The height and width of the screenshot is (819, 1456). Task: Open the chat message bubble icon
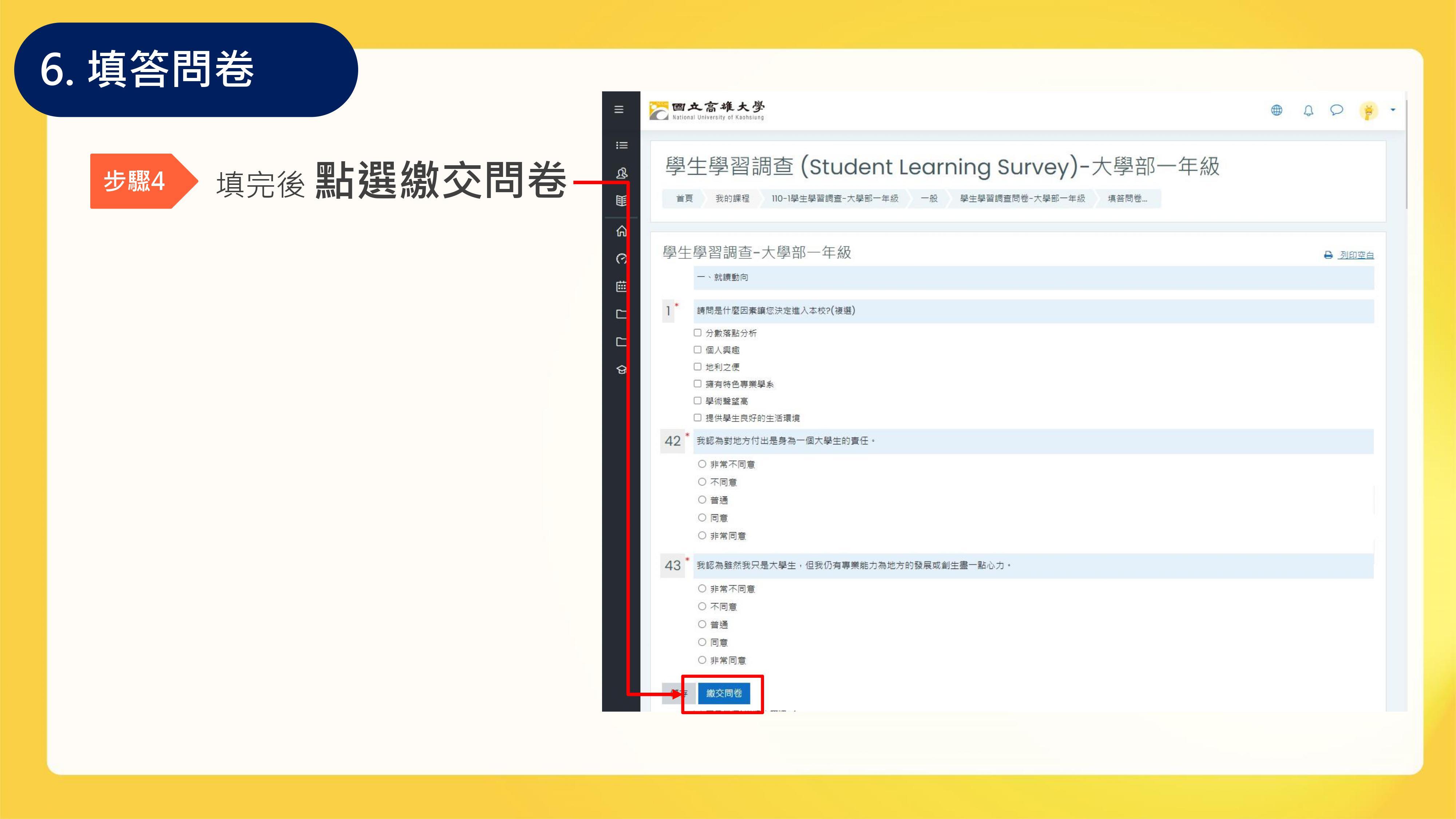click(1336, 110)
